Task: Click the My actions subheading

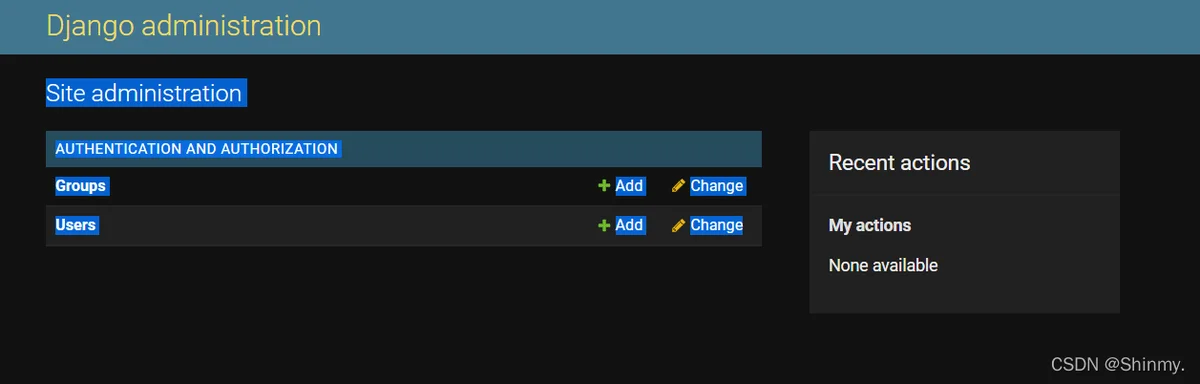Action: 870,226
